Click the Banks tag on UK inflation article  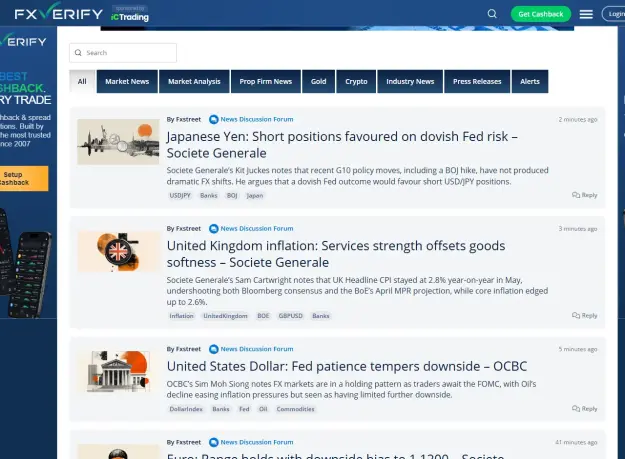pyautogui.click(x=321, y=316)
